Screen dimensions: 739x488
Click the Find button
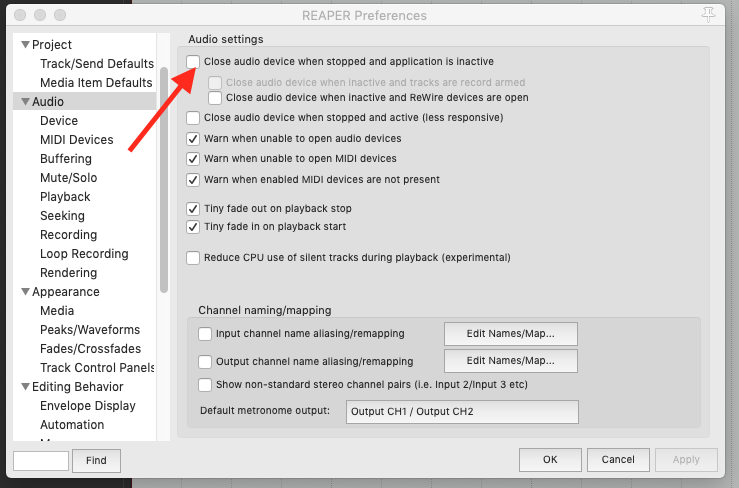click(x=96, y=460)
